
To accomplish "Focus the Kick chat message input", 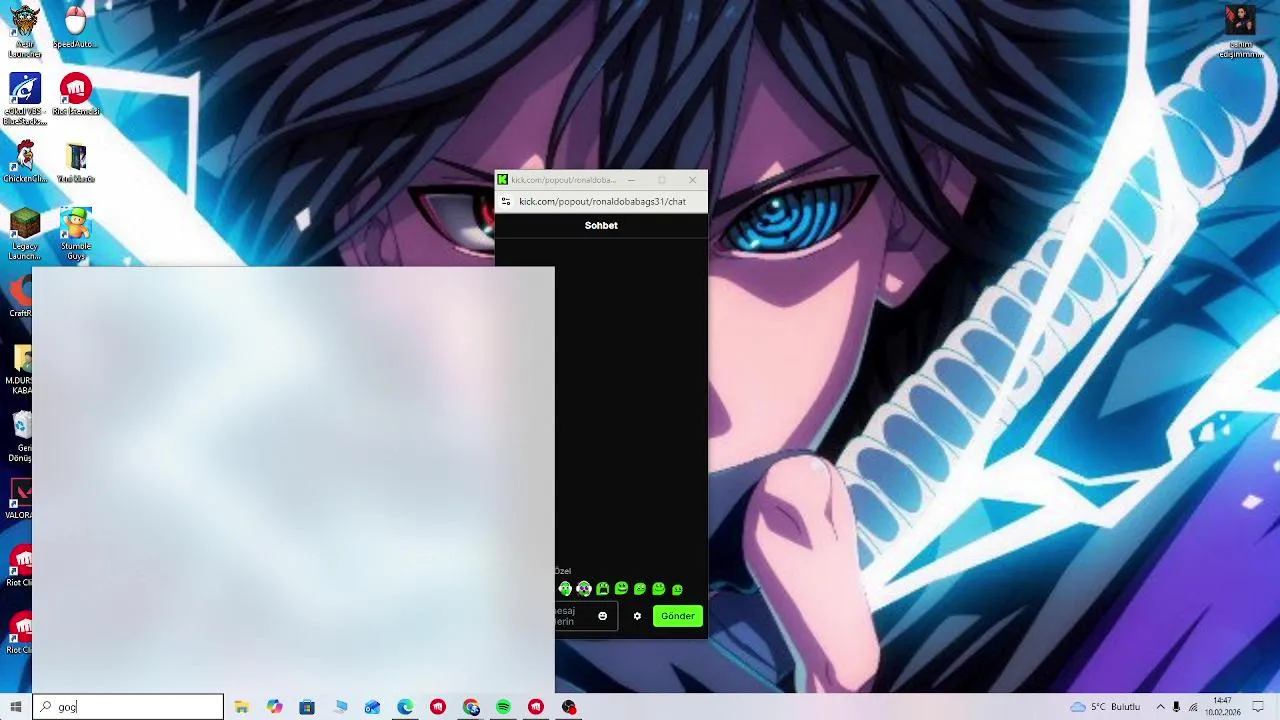I will click(584, 616).
